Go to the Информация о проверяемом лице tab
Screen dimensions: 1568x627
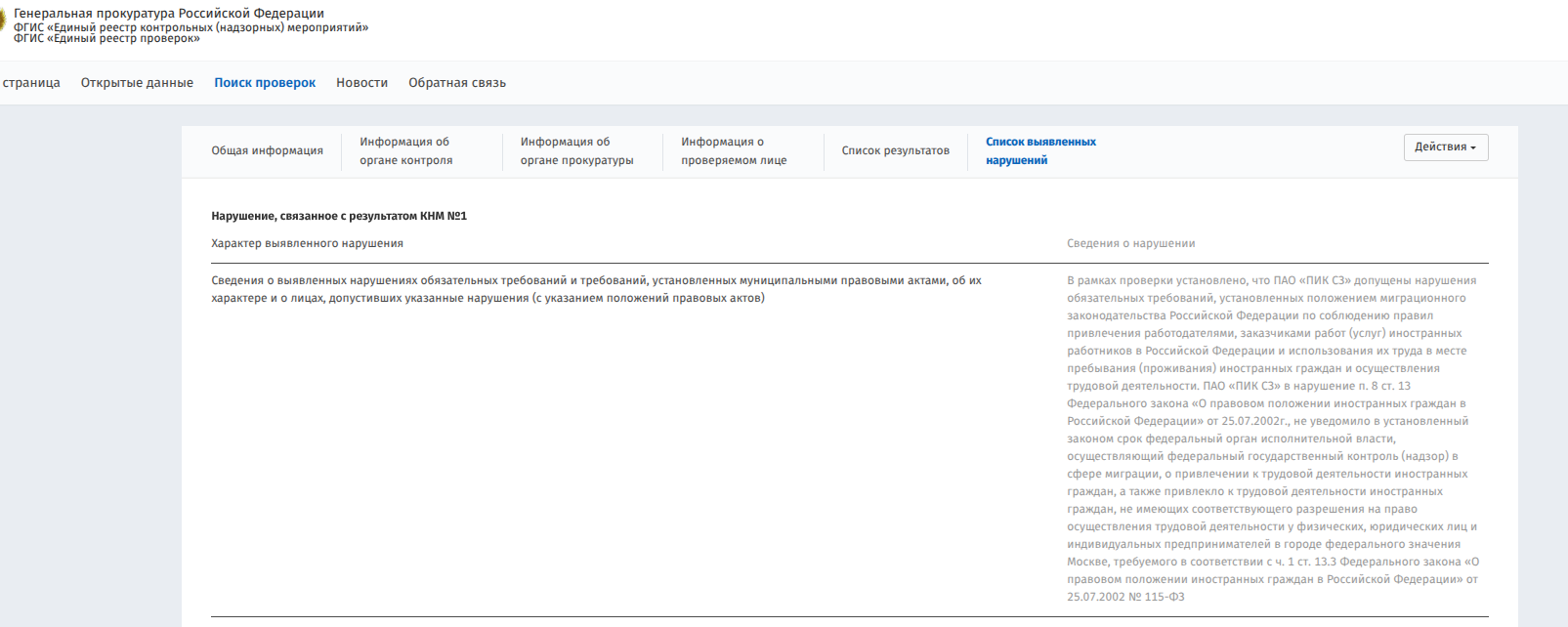click(x=734, y=151)
